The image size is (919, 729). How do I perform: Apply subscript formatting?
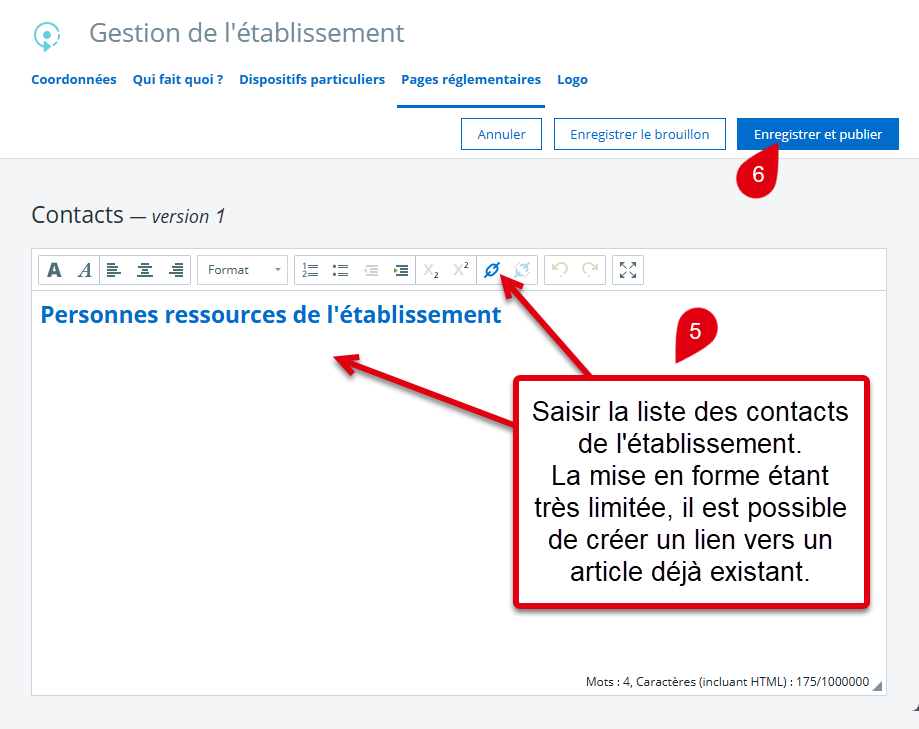(431, 270)
